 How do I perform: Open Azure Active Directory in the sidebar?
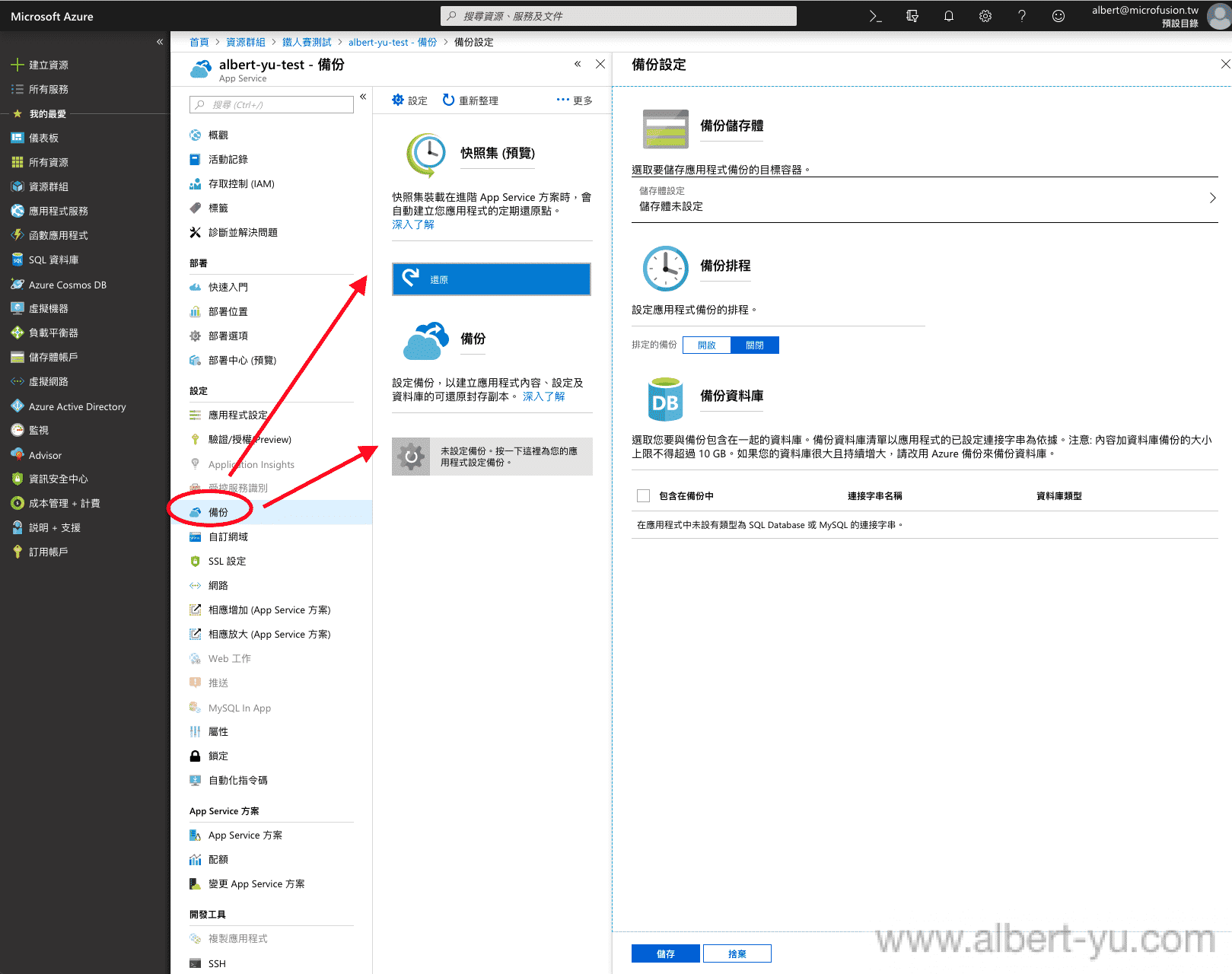coord(78,406)
